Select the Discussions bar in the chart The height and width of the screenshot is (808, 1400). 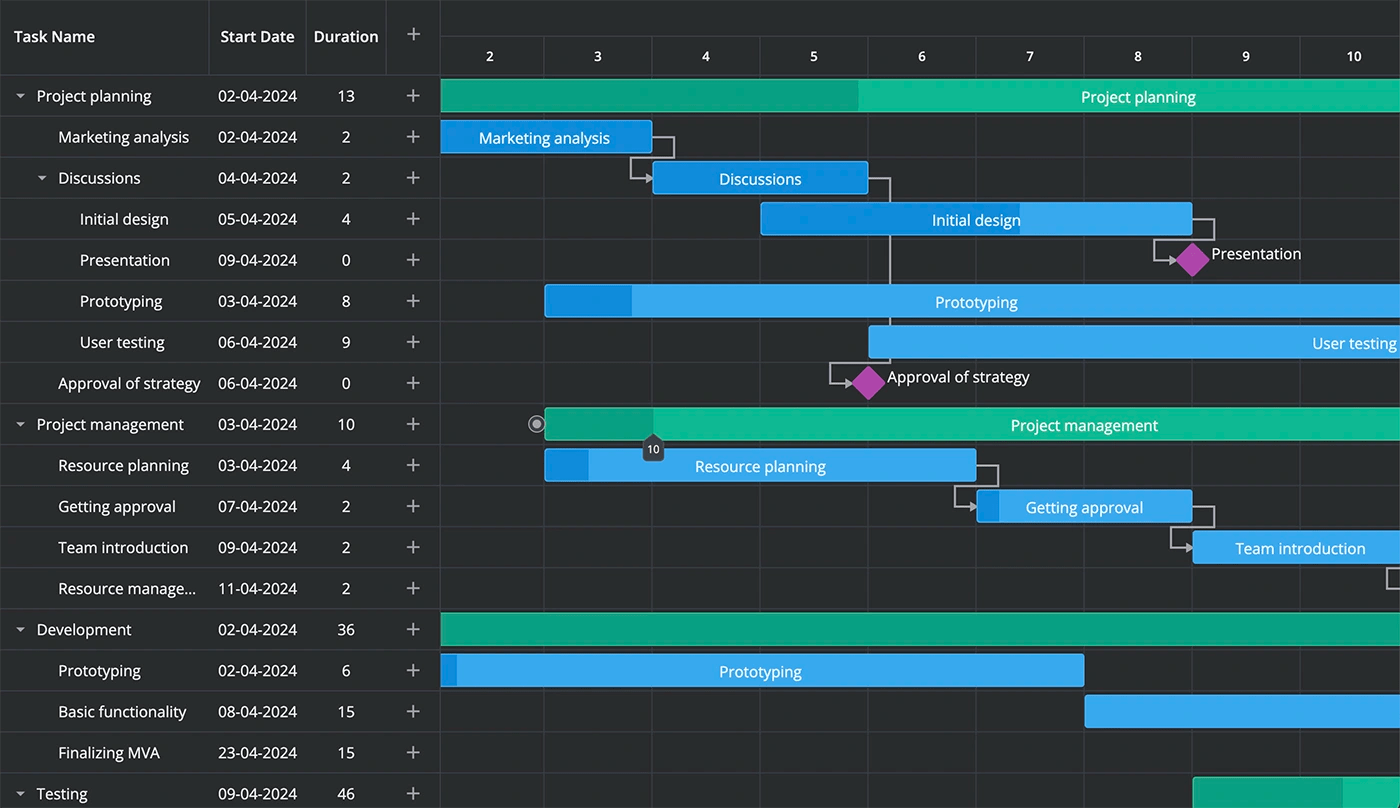[x=760, y=178]
